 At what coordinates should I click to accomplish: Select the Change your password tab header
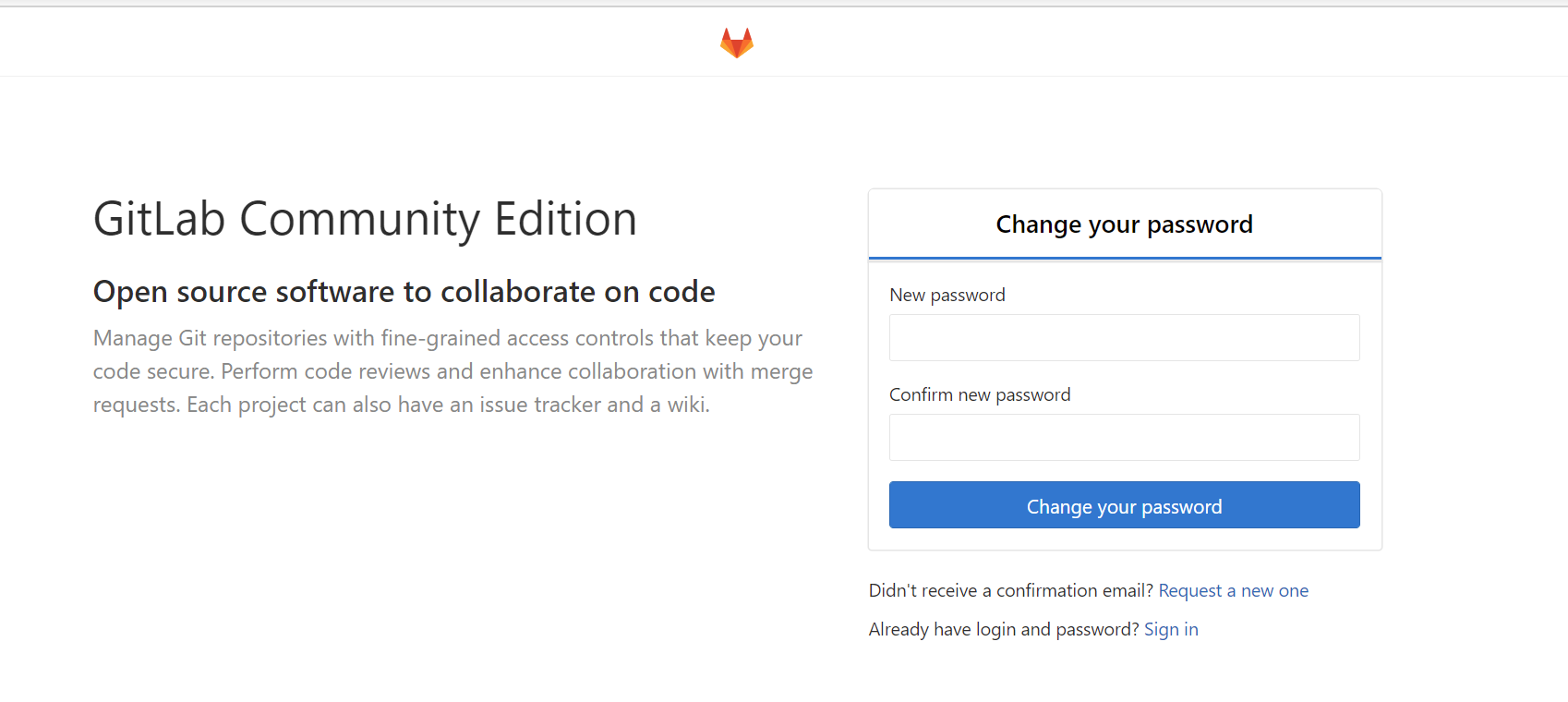point(1124,224)
